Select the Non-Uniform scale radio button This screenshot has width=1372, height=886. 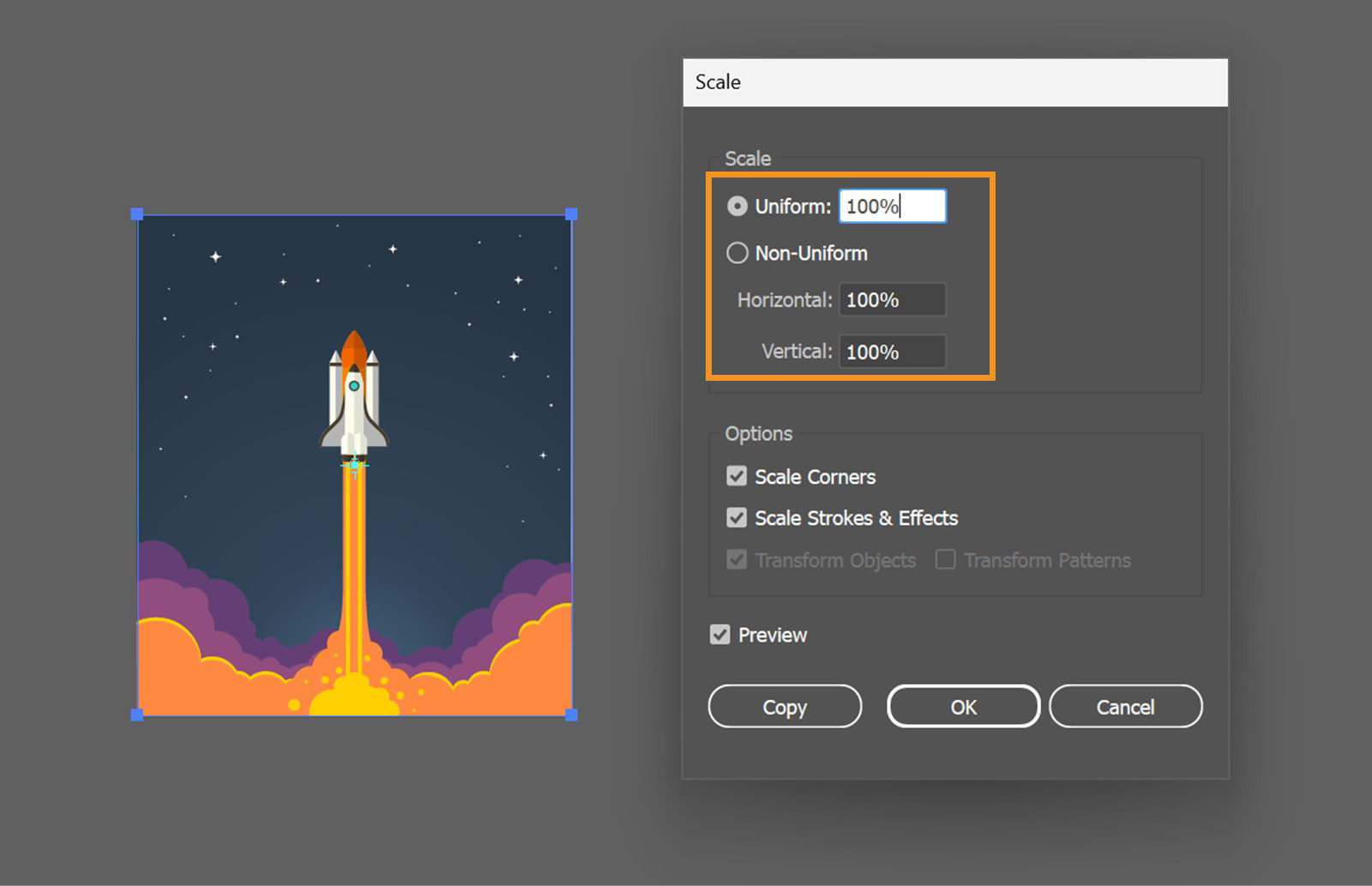[x=737, y=253]
